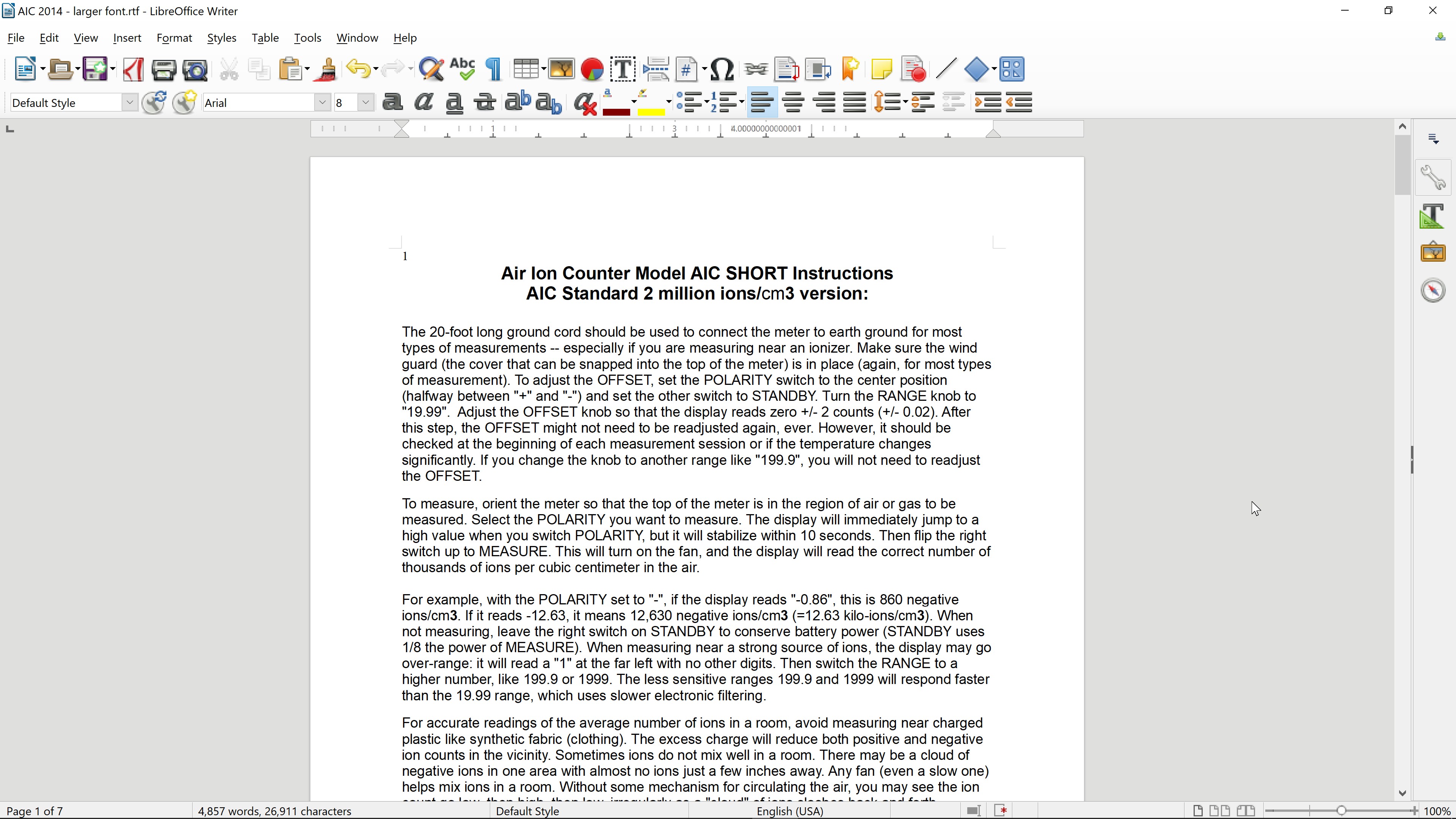Click the word count status field

pos(274,811)
